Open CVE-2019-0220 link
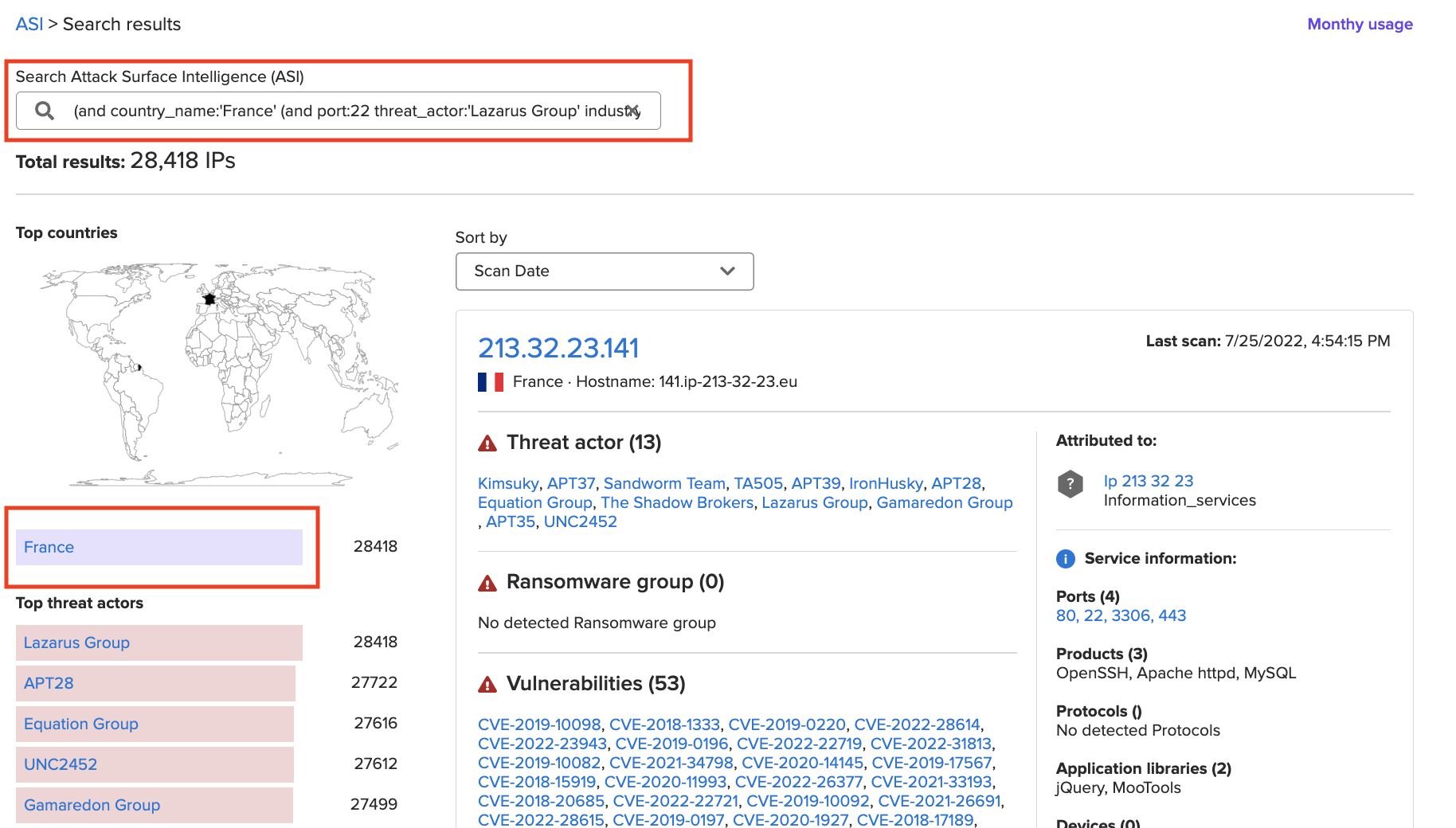This screenshot has height=828, width=1456. pos(787,724)
